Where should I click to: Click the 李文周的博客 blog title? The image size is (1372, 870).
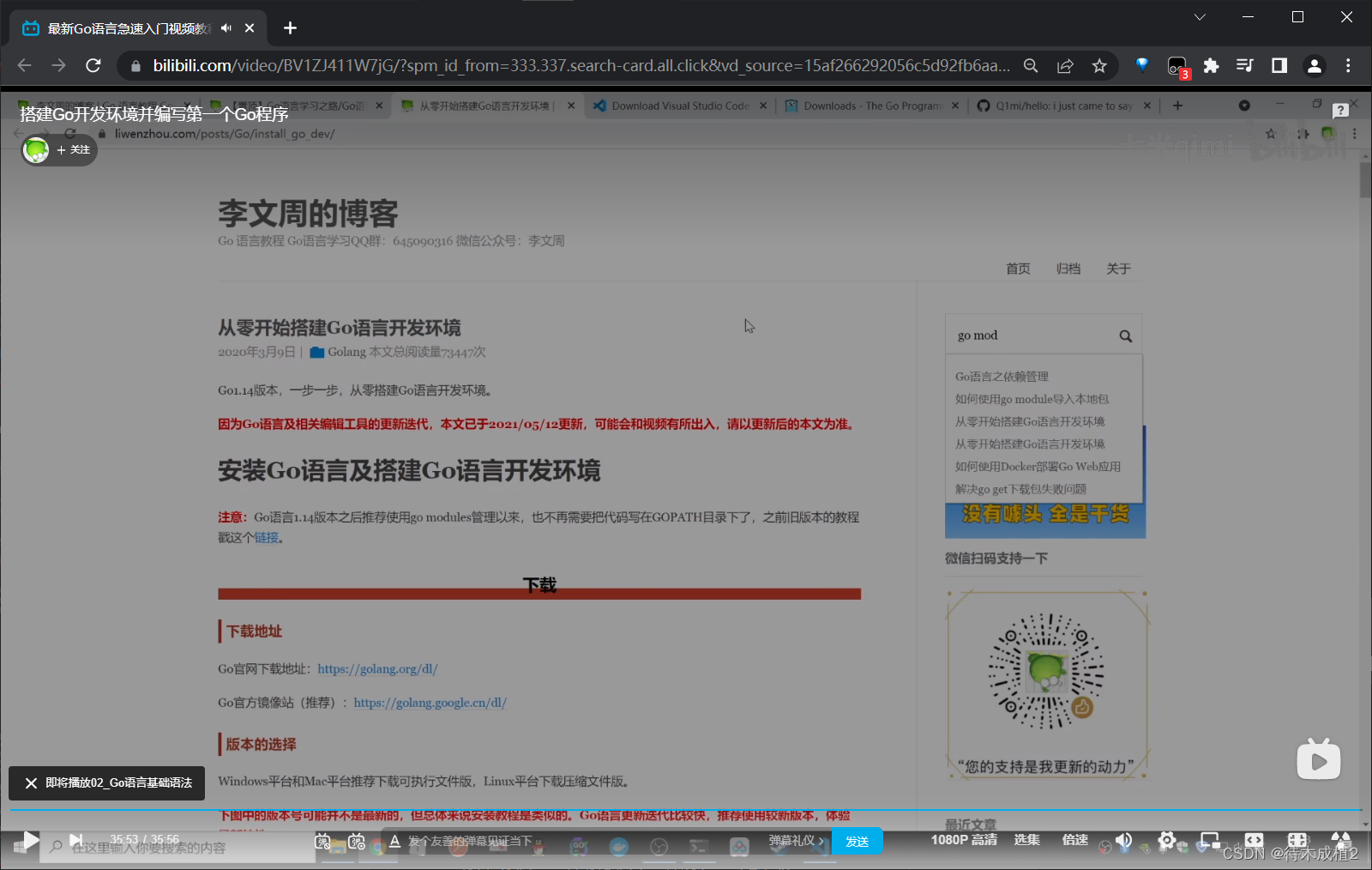[308, 213]
